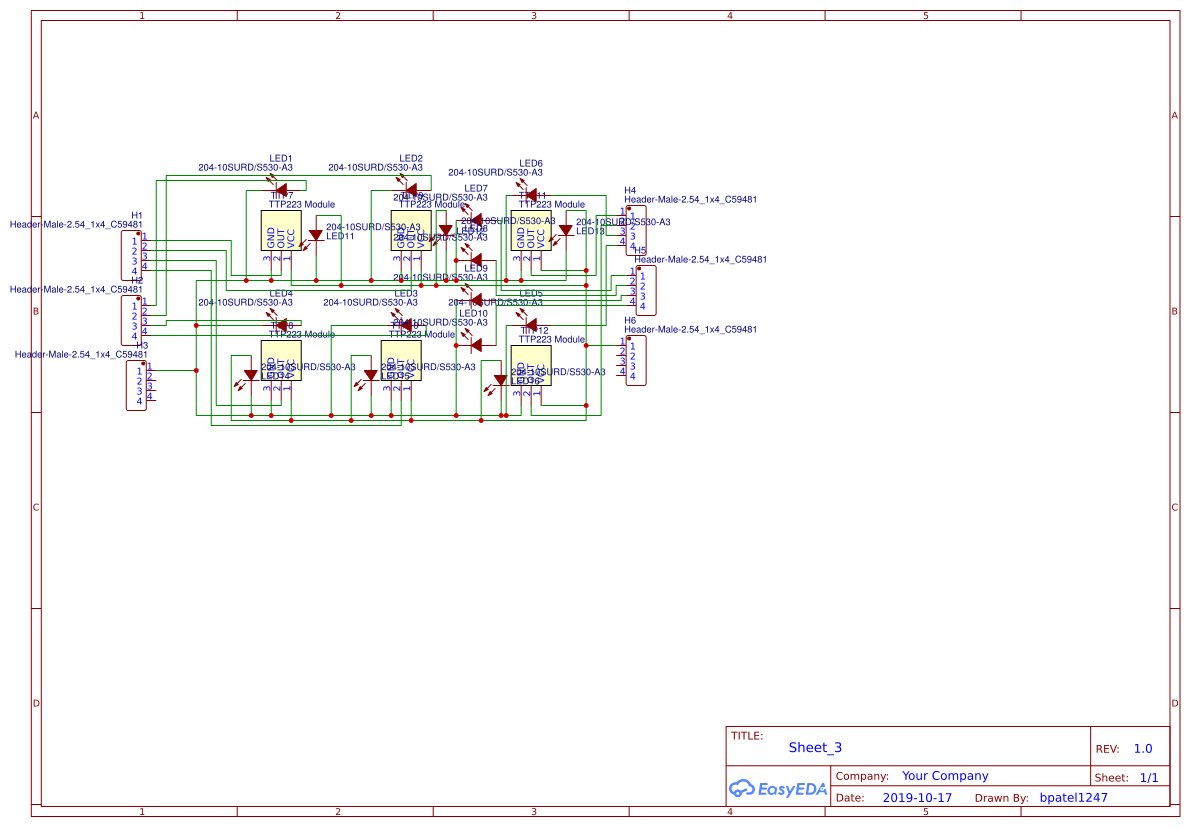Select the TTP7 TTP223 Module block
The image size is (1190, 827).
[283, 231]
